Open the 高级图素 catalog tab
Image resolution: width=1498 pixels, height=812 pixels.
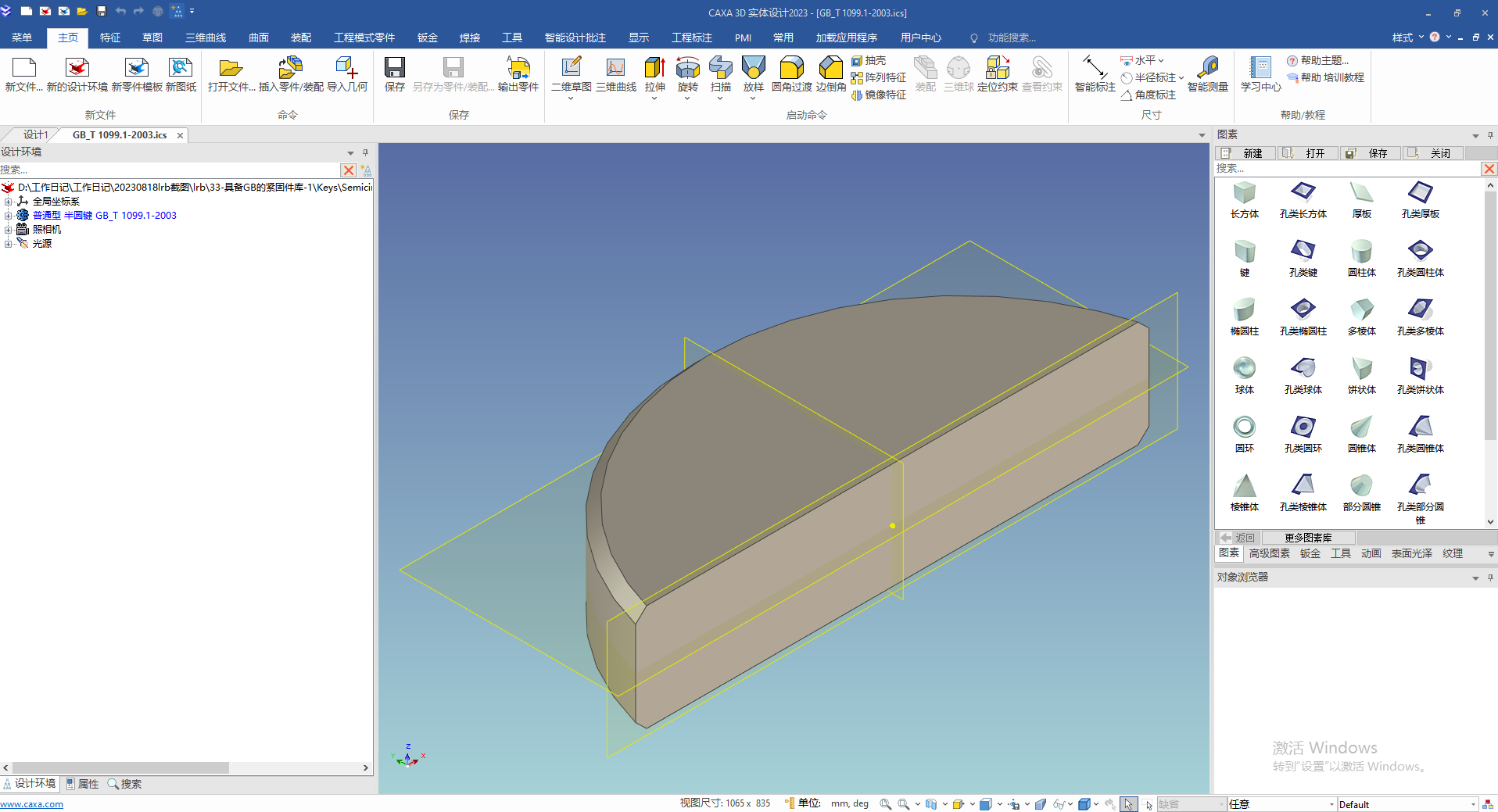1270,553
